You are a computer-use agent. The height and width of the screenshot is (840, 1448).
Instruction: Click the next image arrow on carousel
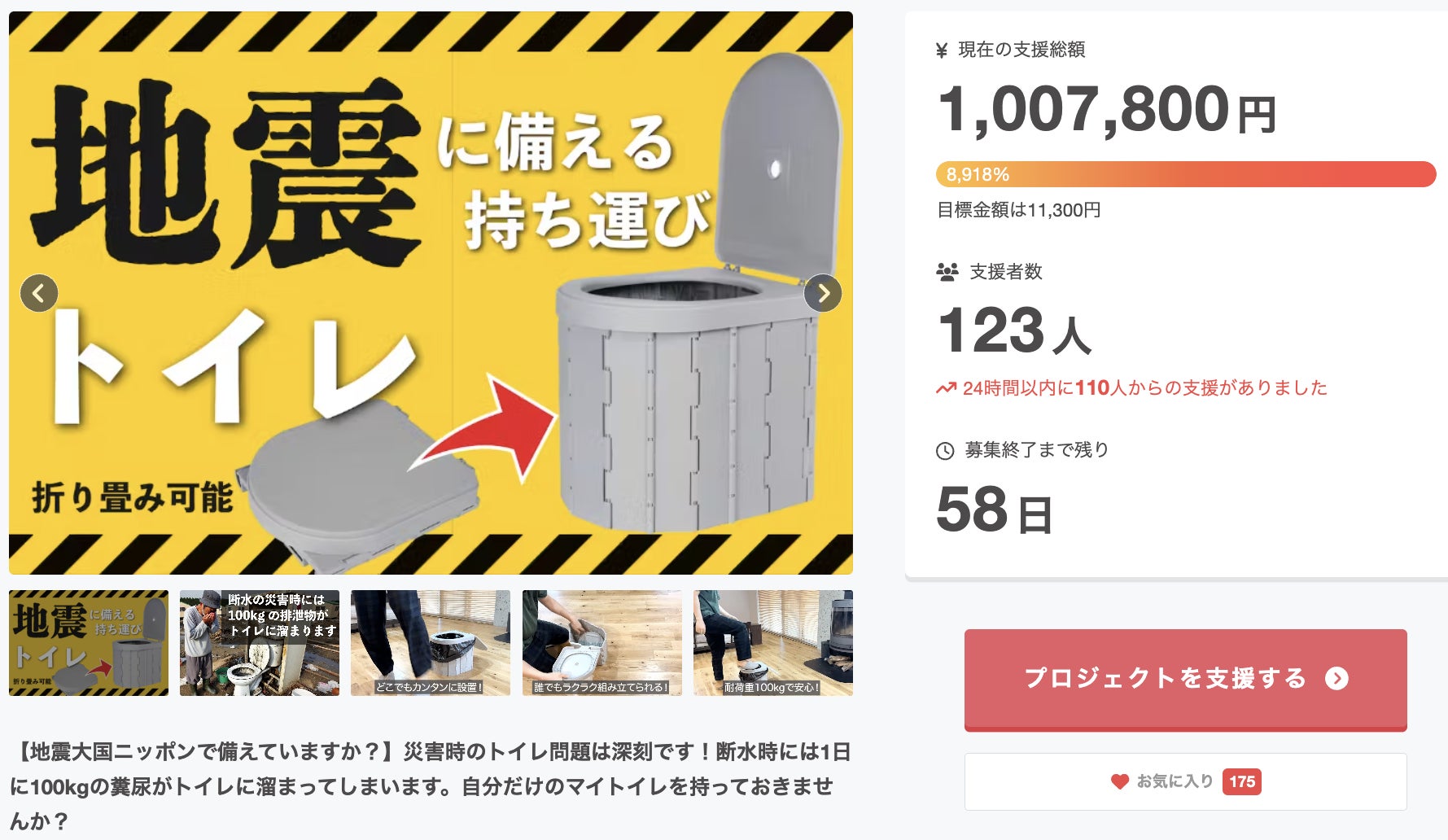pyautogui.click(x=823, y=293)
